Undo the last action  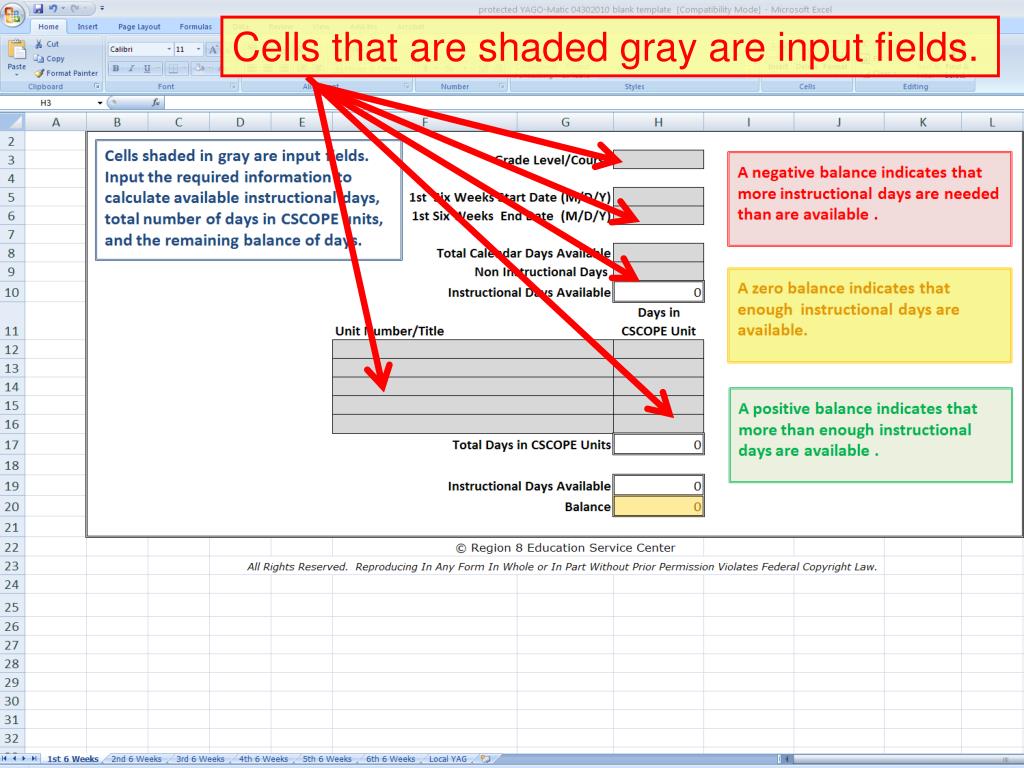[53, 9]
